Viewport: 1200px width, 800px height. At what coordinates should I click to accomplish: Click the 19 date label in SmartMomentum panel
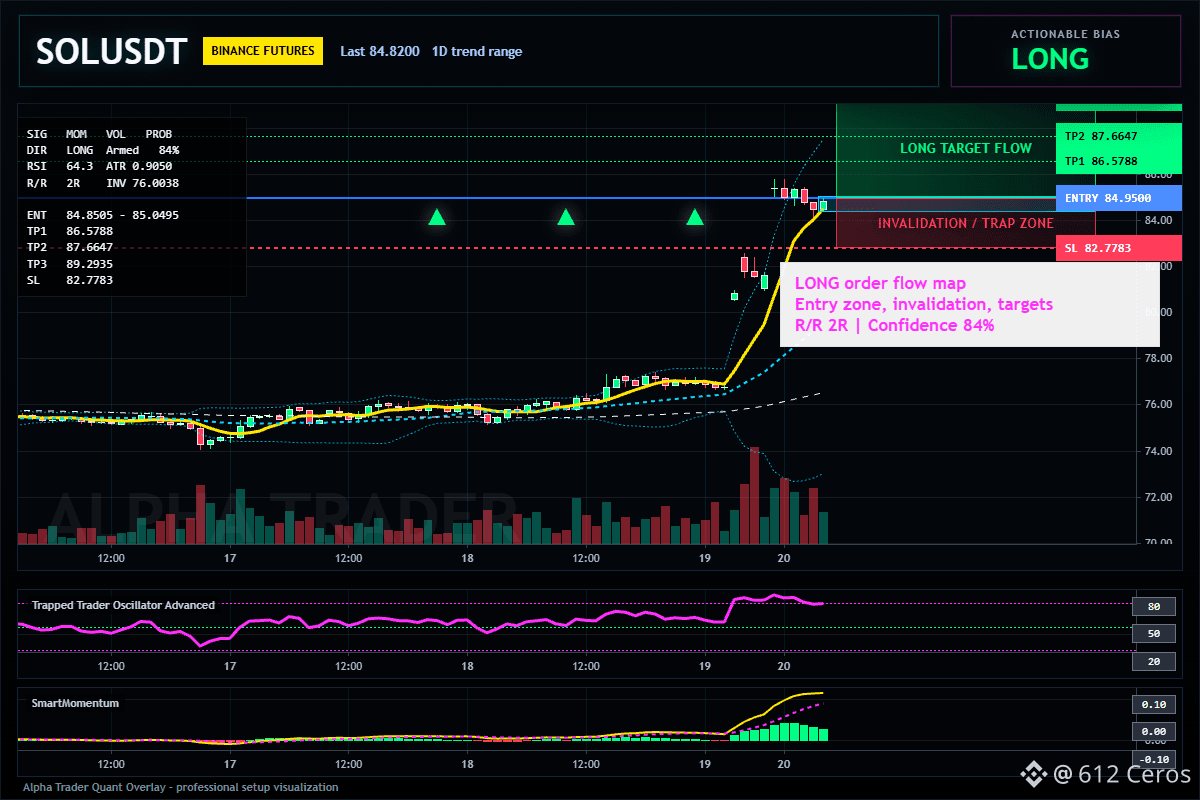(705, 764)
